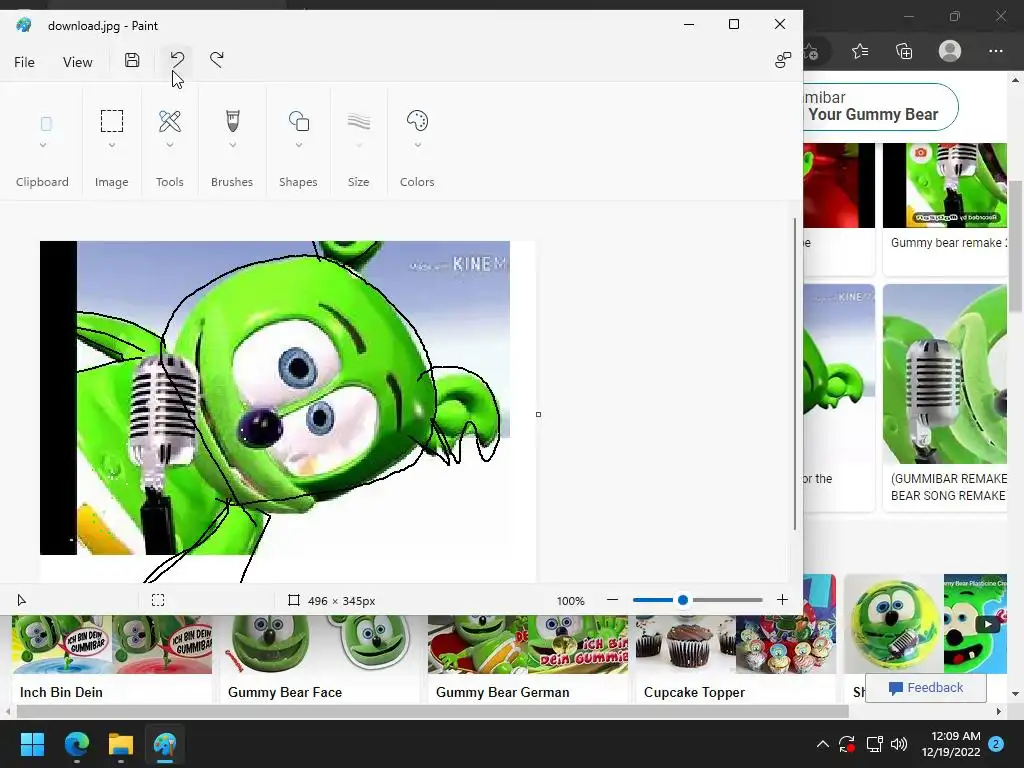This screenshot has width=1024, height=768.
Task: Open the View menu
Action: (77, 62)
